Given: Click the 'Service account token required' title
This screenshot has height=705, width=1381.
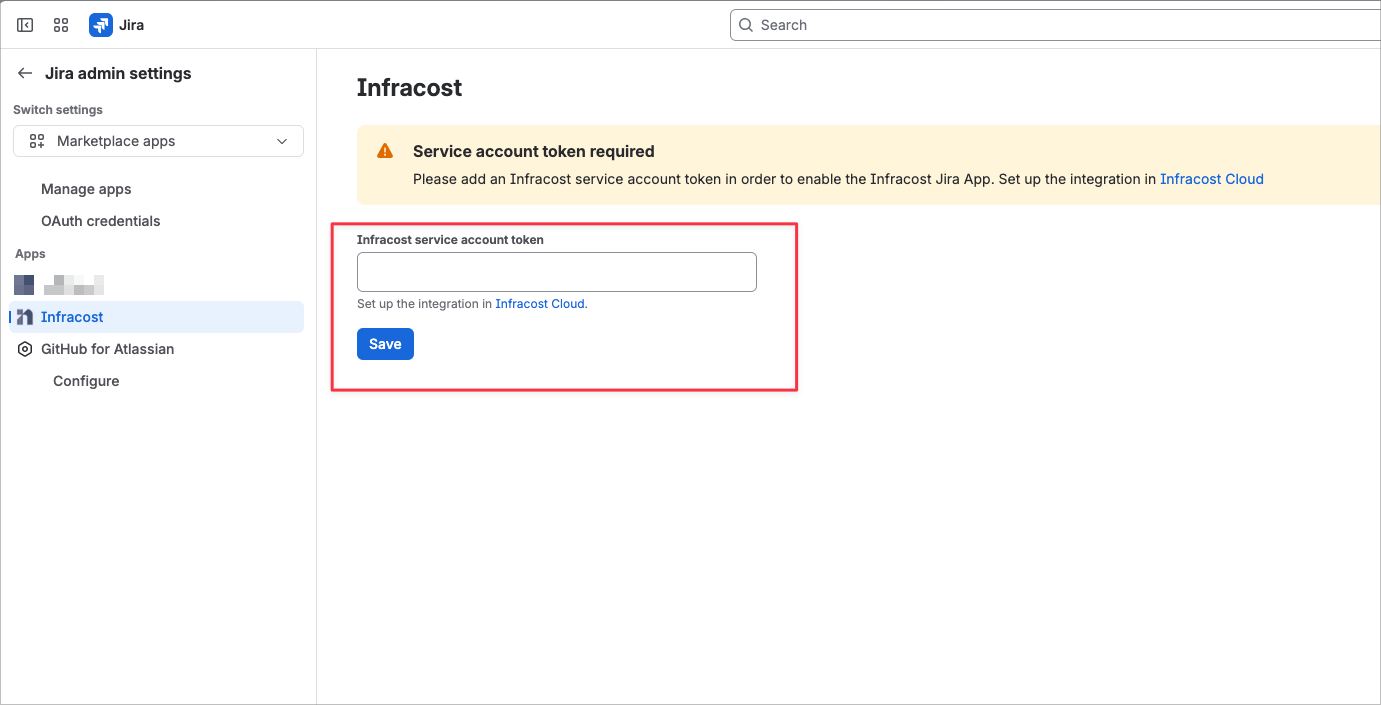Looking at the screenshot, I should pos(534,152).
